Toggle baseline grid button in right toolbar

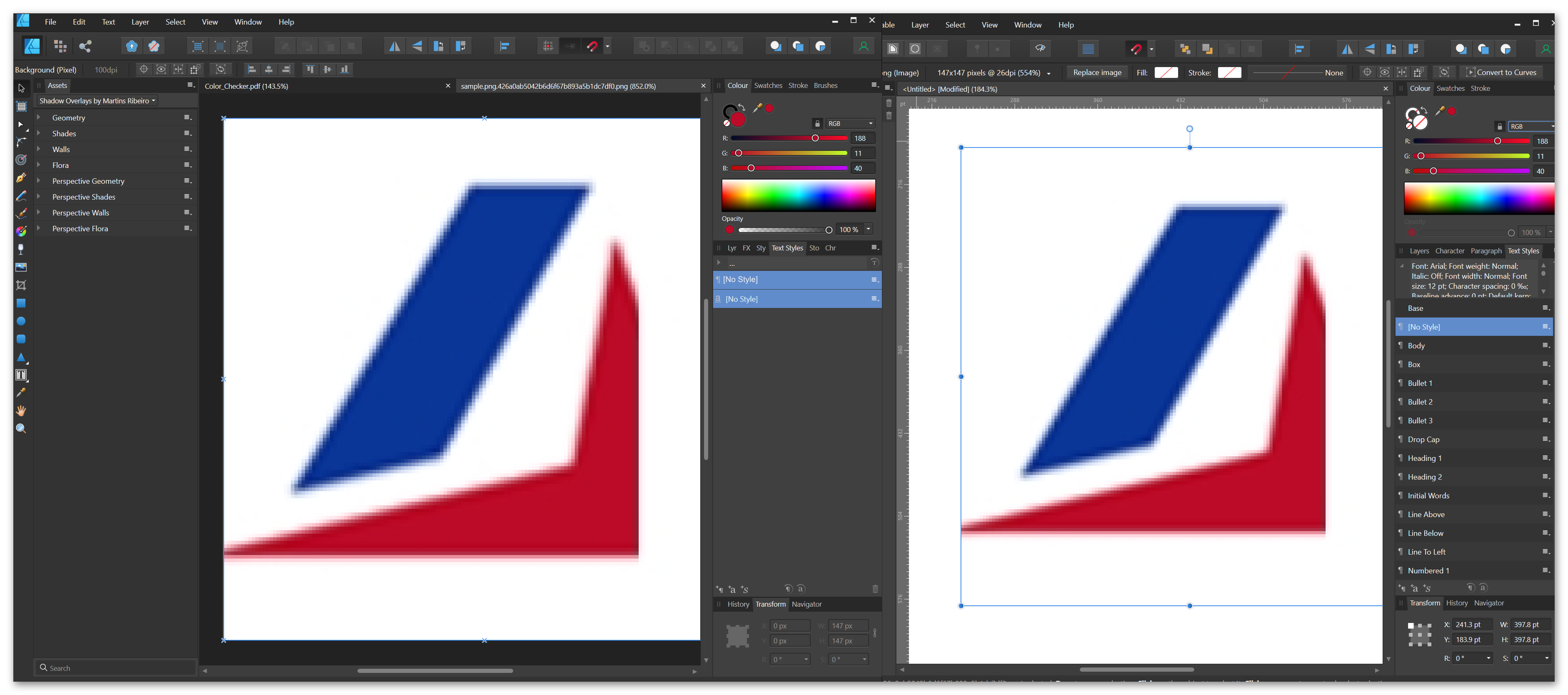(1088, 49)
